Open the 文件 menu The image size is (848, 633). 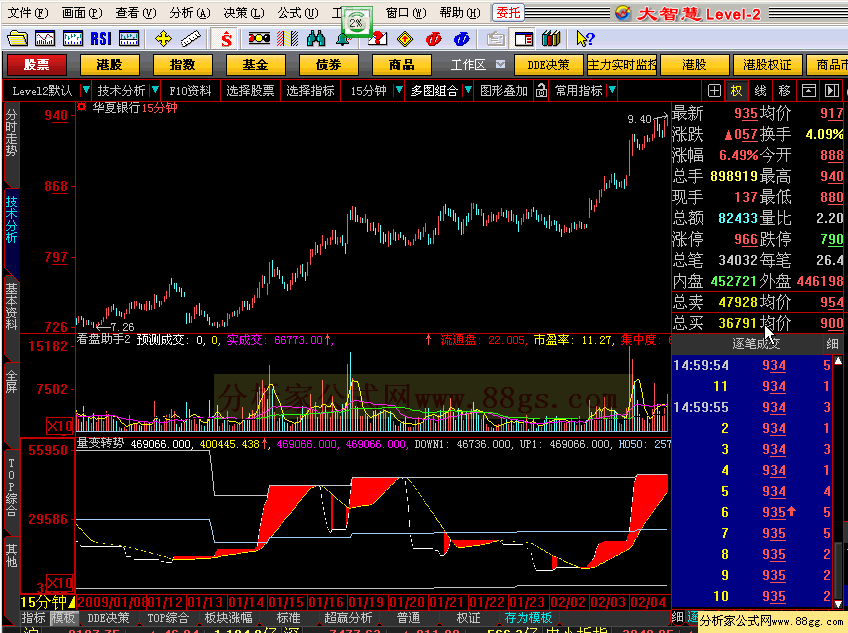pos(28,12)
